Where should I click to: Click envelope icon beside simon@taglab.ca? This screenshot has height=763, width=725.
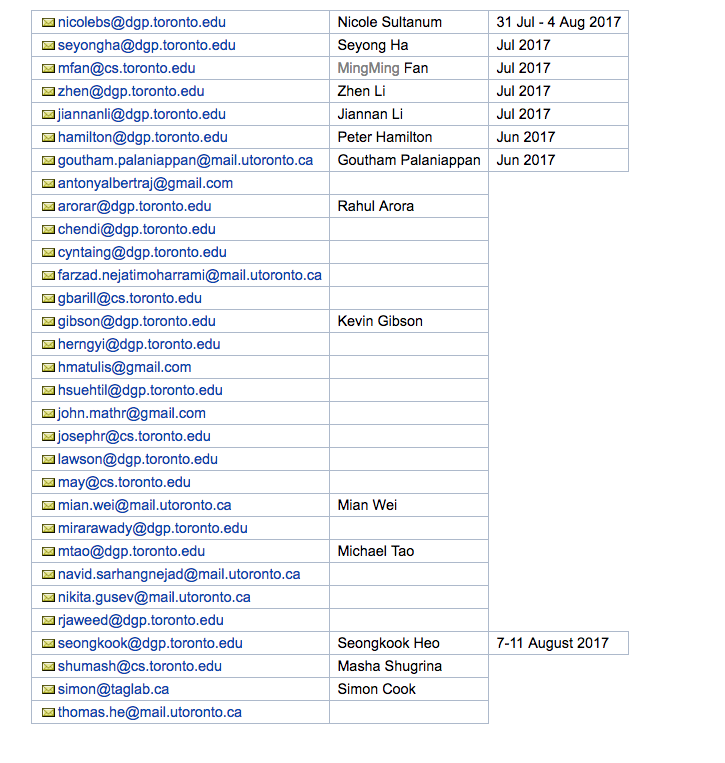pos(48,690)
